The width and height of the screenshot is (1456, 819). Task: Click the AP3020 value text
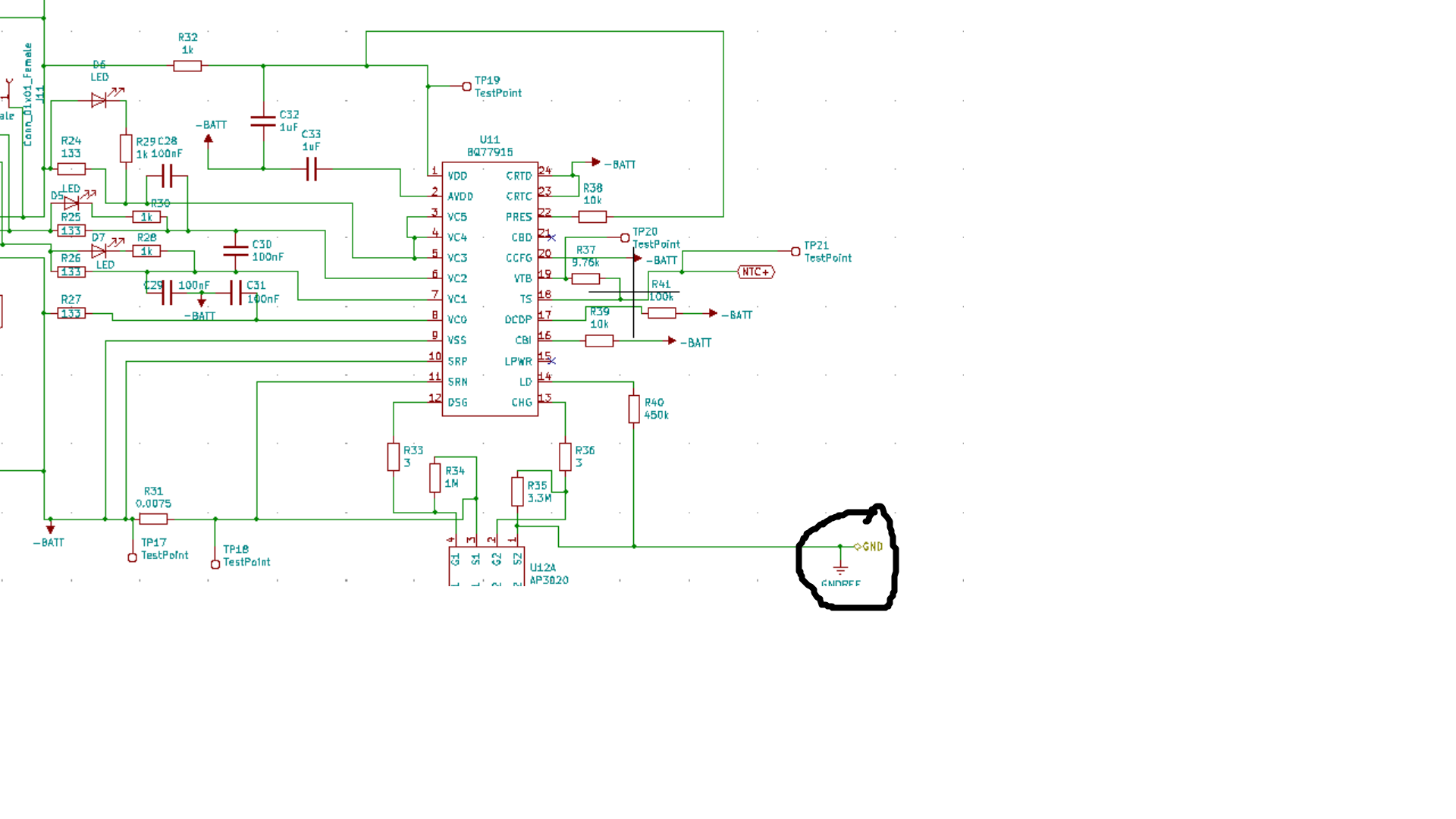coord(549,580)
